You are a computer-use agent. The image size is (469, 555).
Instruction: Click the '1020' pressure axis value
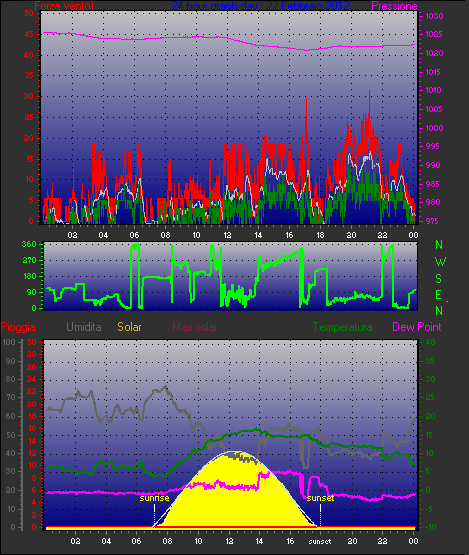(x=434, y=53)
